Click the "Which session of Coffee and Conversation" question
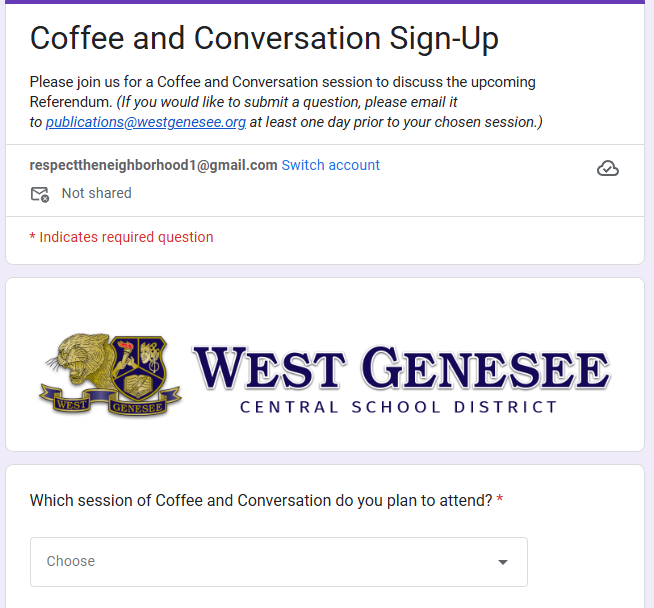 pyautogui.click(x=260, y=500)
